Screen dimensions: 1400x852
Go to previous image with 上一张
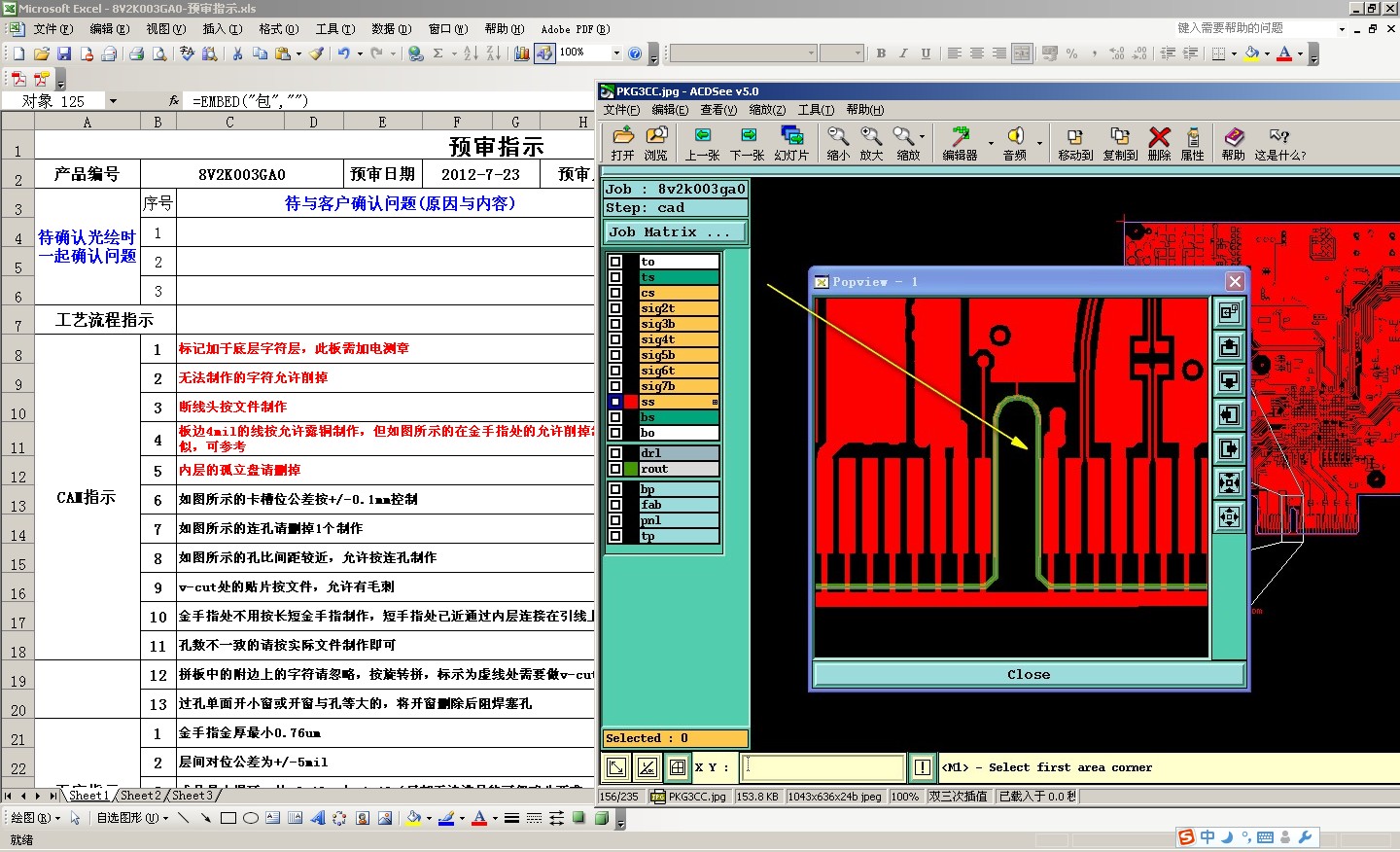pyautogui.click(x=703, y=143)
